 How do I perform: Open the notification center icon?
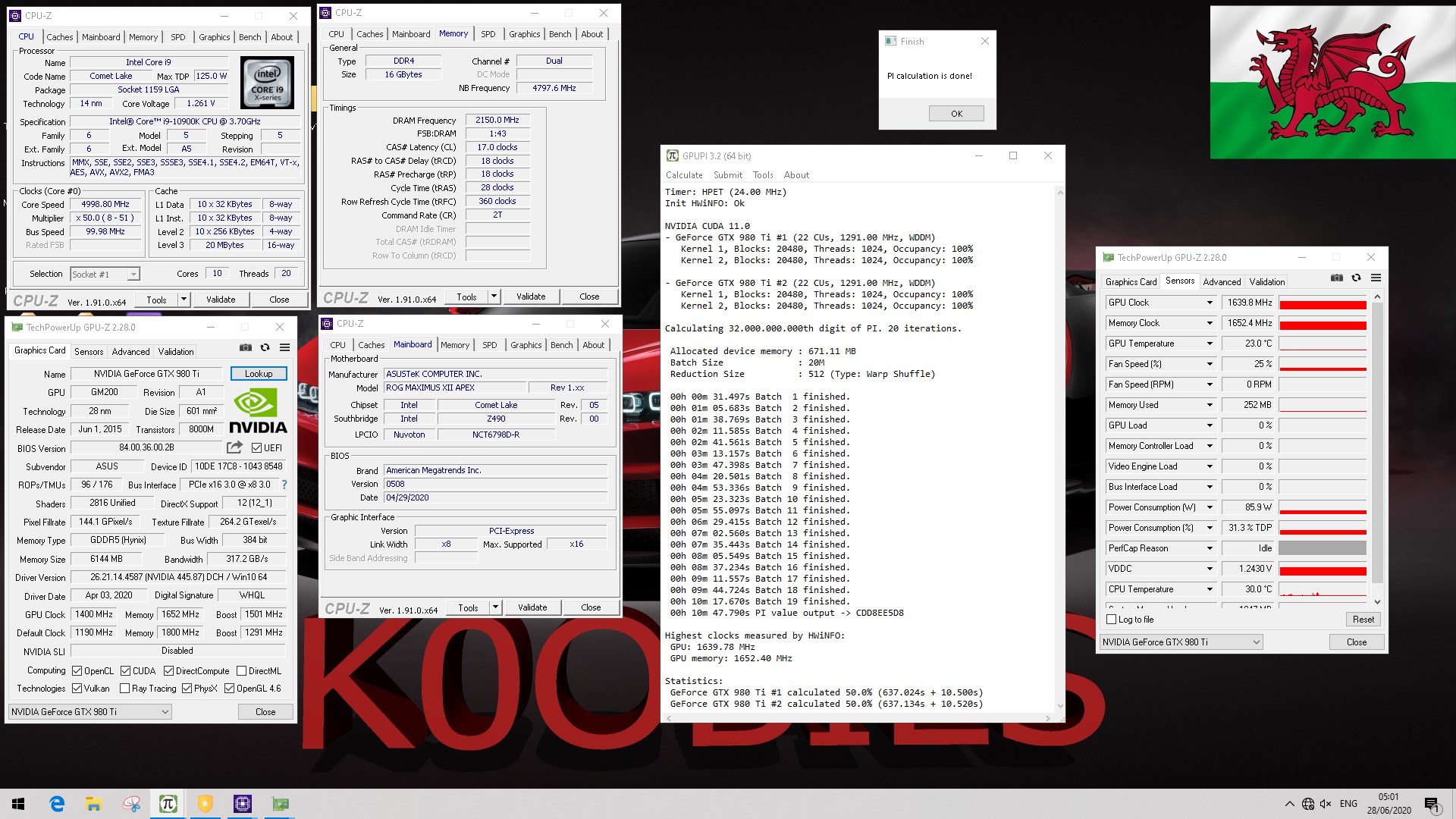coord(1432,804)
